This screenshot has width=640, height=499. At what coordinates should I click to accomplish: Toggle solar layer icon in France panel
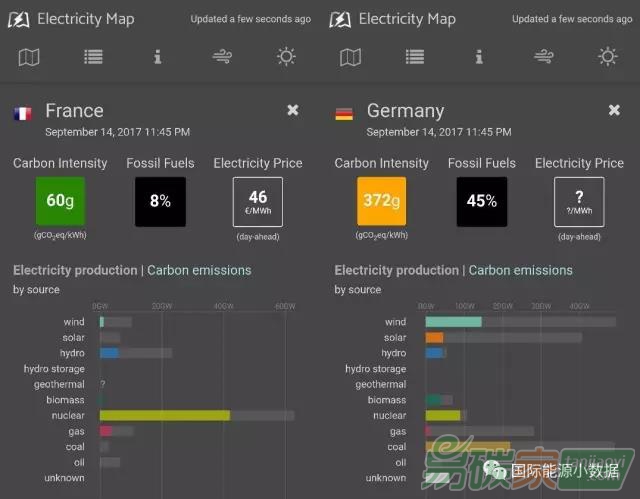(x=287, y=57)
